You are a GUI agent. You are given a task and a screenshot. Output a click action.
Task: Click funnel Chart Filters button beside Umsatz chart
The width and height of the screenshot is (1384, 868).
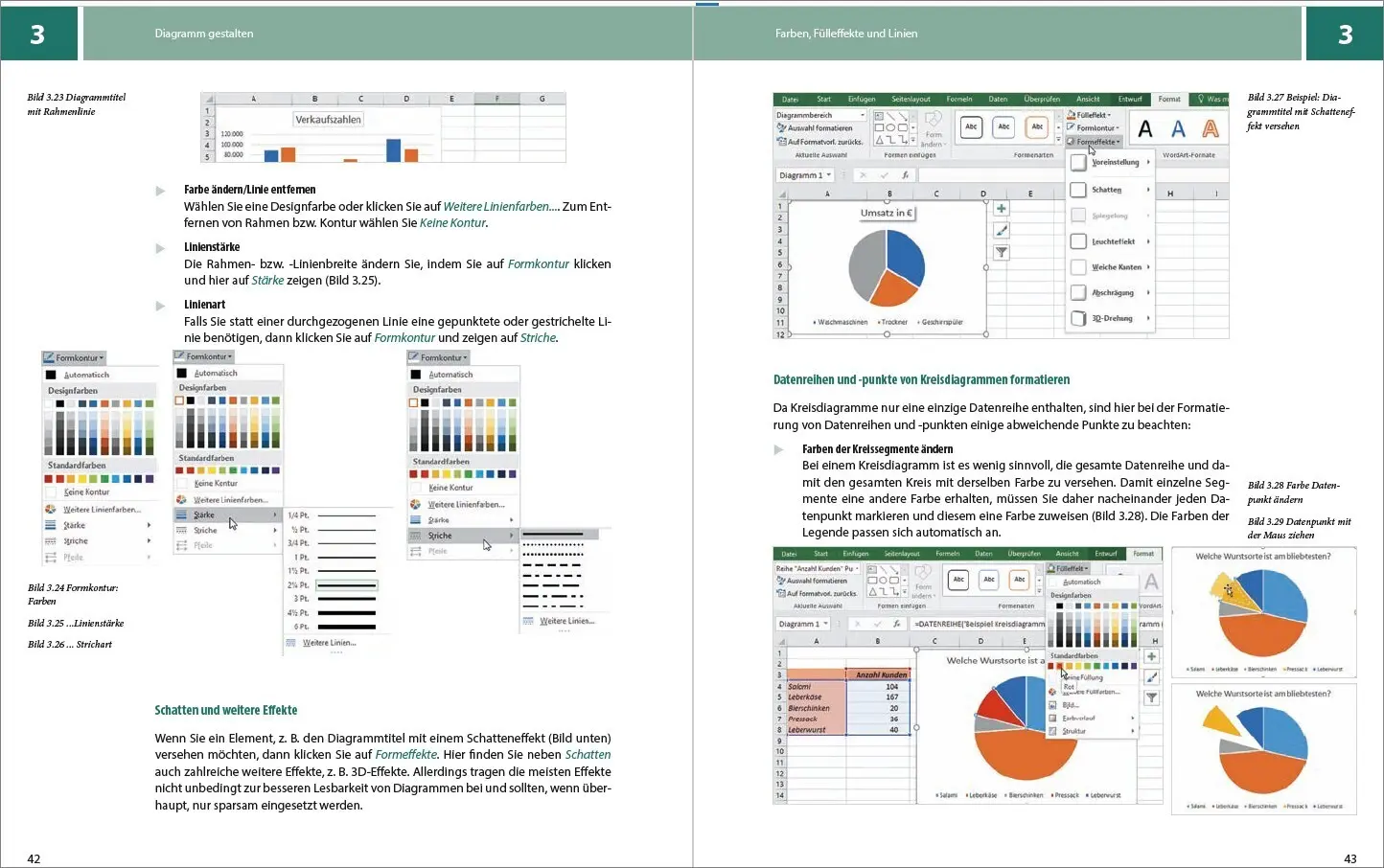(x=1002, y=253)
